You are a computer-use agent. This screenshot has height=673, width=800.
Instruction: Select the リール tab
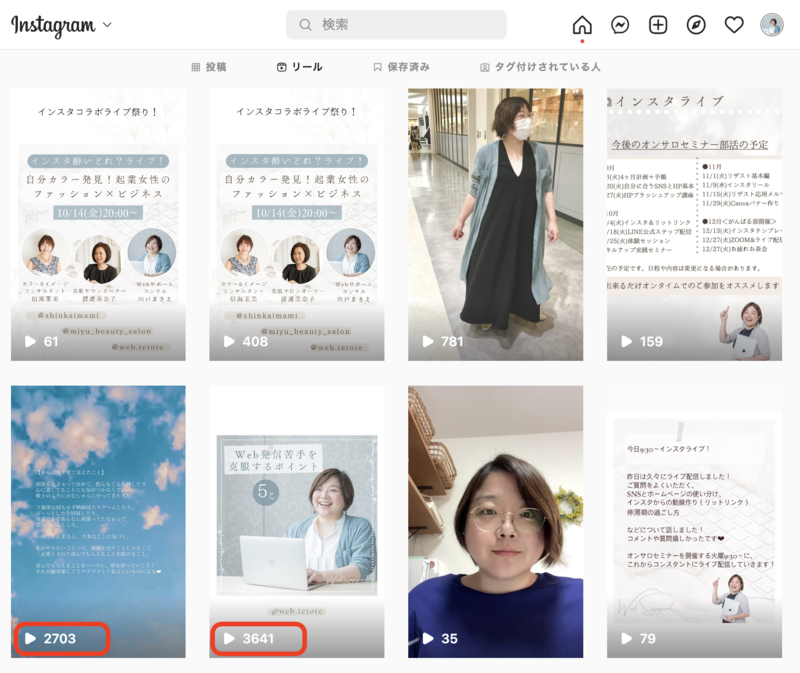pos(299,67)
